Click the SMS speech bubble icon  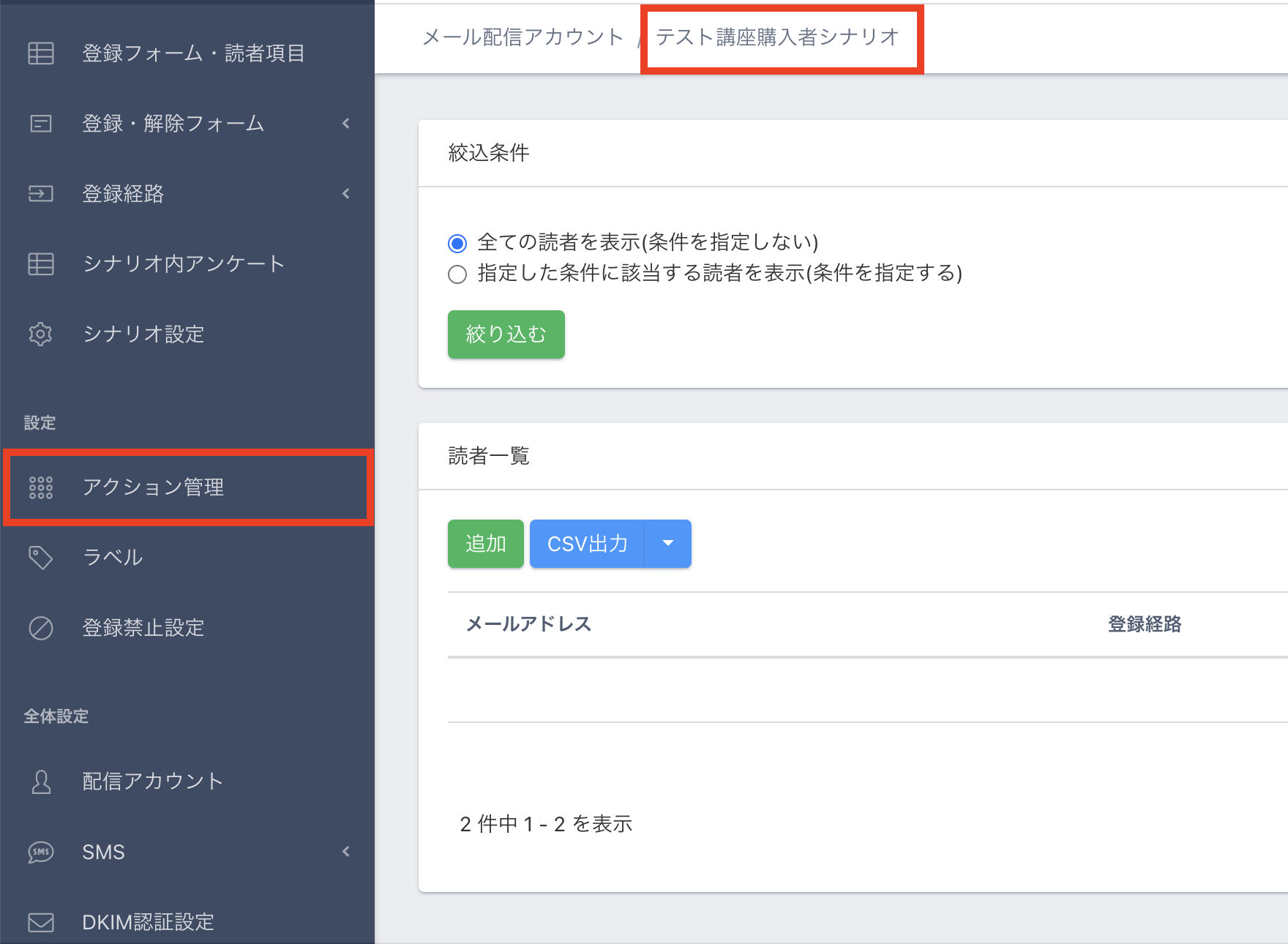coord(41,852)
